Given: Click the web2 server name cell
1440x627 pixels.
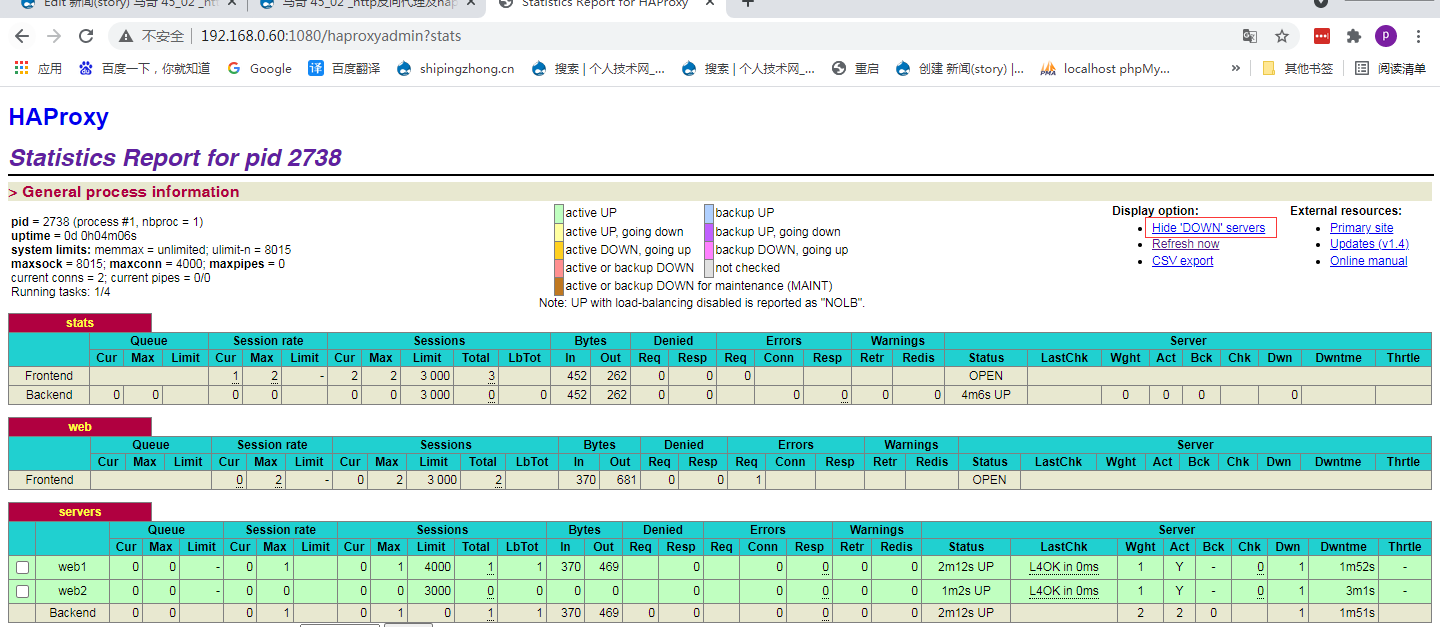Looking at the screenshot, I should coord(72,591).
